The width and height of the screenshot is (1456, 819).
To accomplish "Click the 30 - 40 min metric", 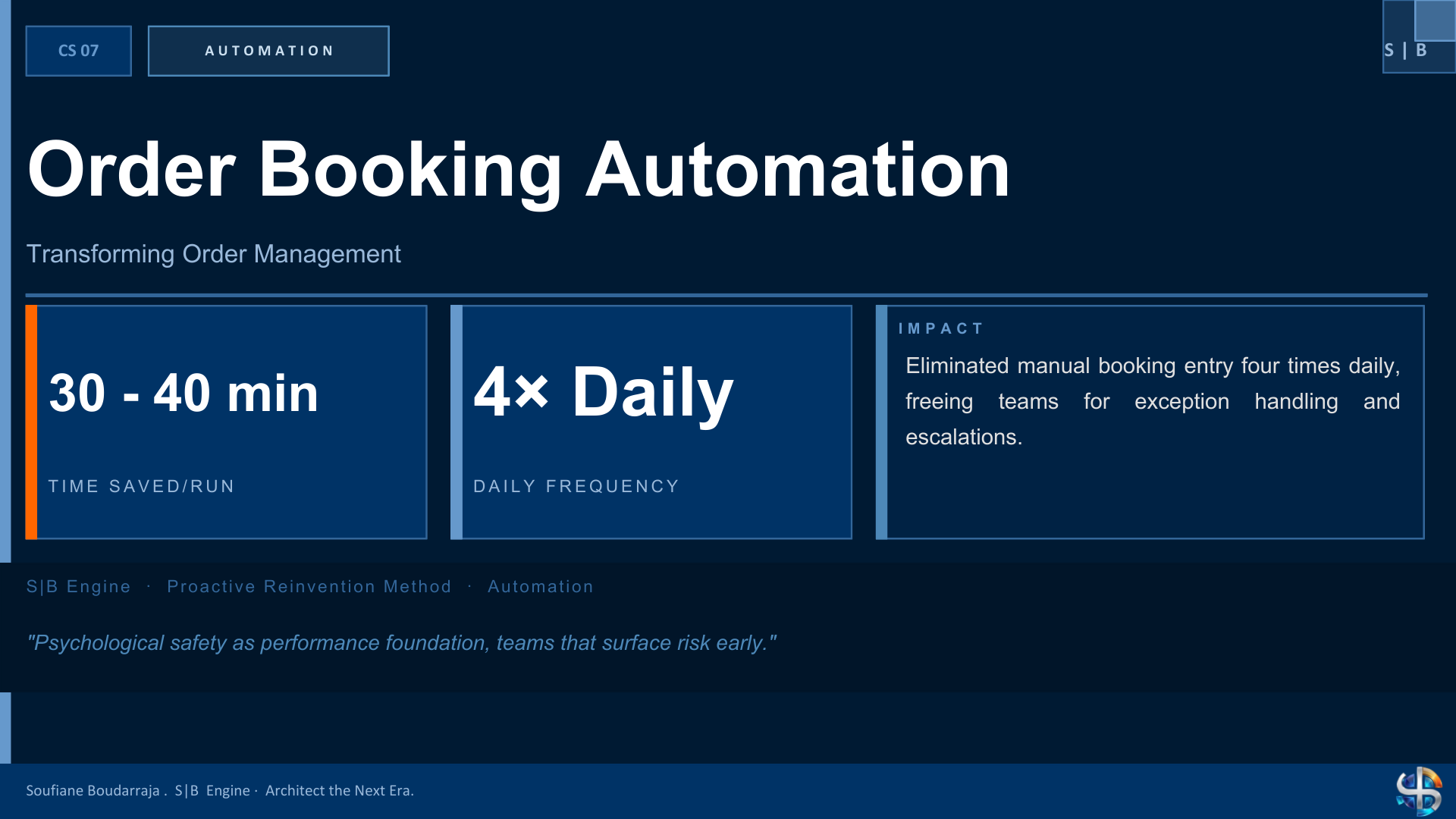I will [x=184, y=393].
